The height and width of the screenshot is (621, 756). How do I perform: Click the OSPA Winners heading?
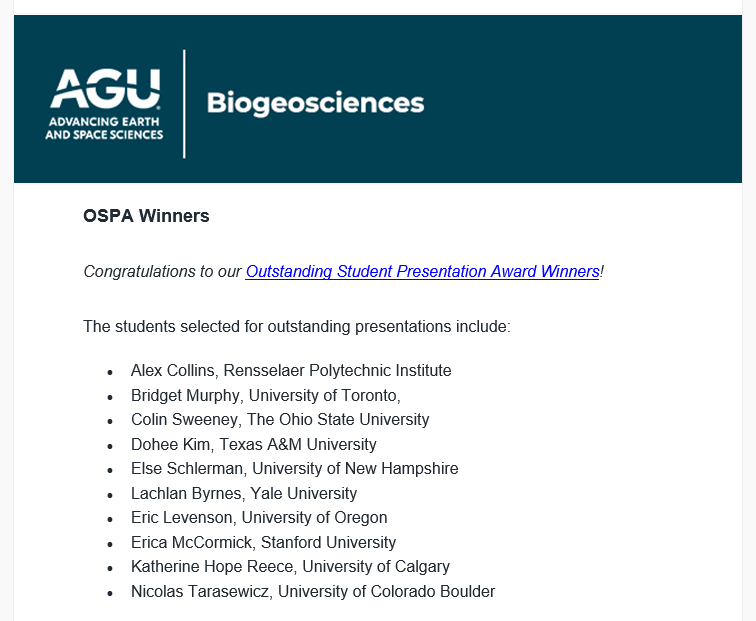(146, 216)
